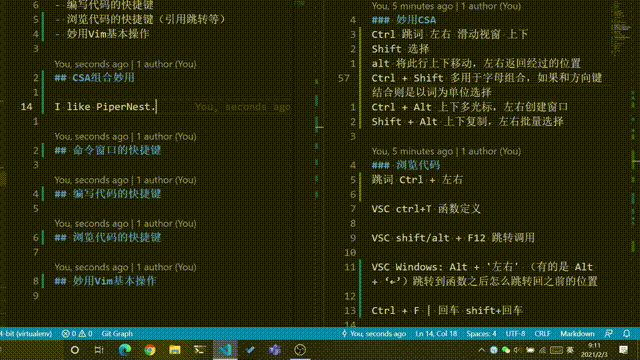Click heading '## 浏览代码的快捷键'
Screen dimensions: 640x360
tap(108, 238)
